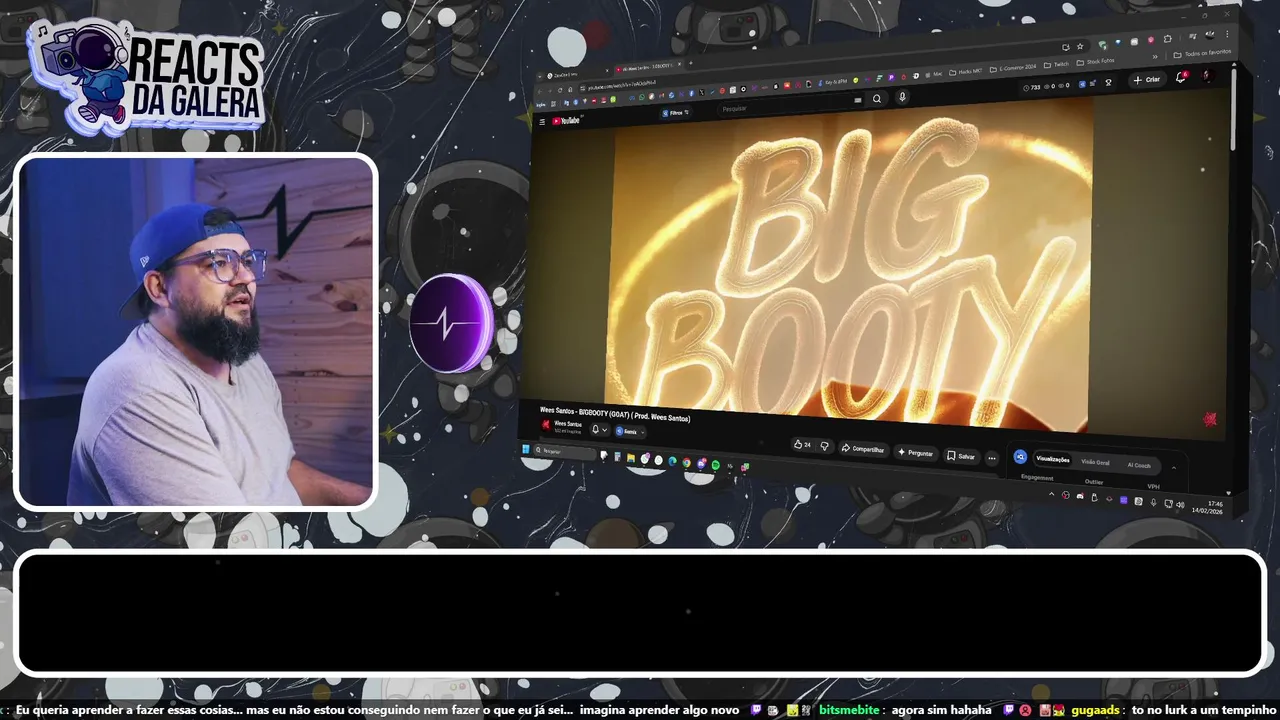Open Twitch bookmark folder

click(x=1056, y=64)
